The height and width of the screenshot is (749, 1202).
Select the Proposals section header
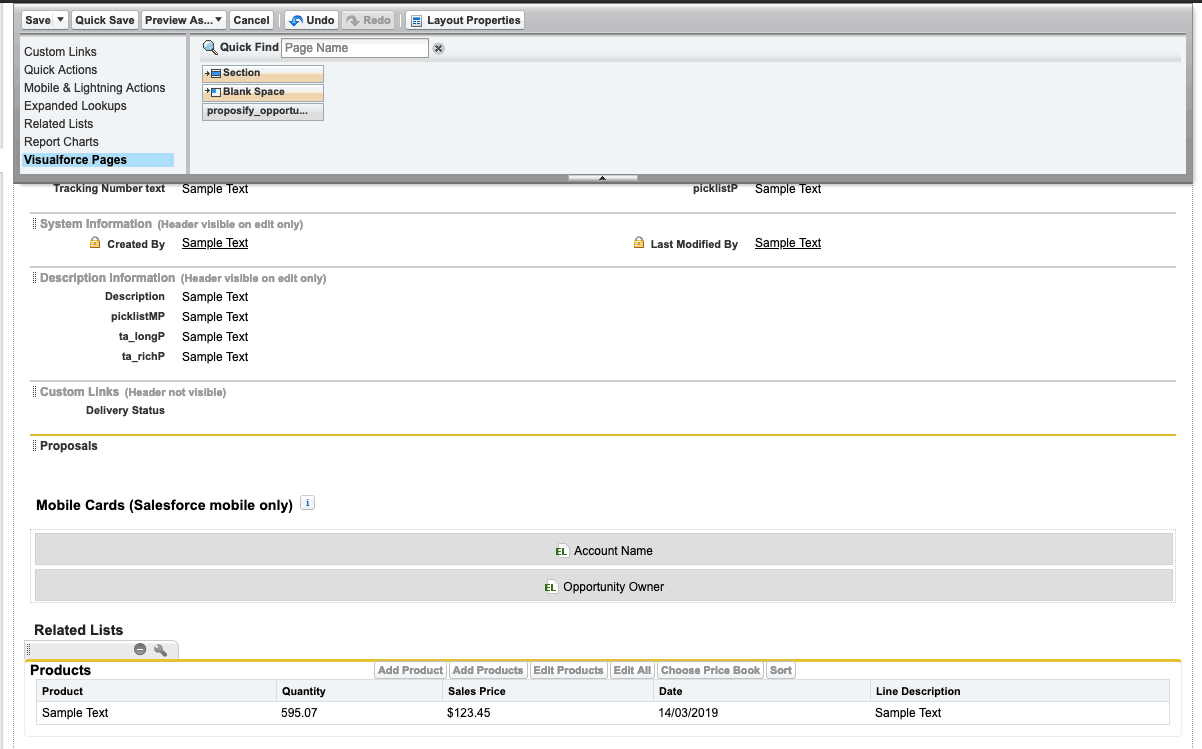coord(69,446)
